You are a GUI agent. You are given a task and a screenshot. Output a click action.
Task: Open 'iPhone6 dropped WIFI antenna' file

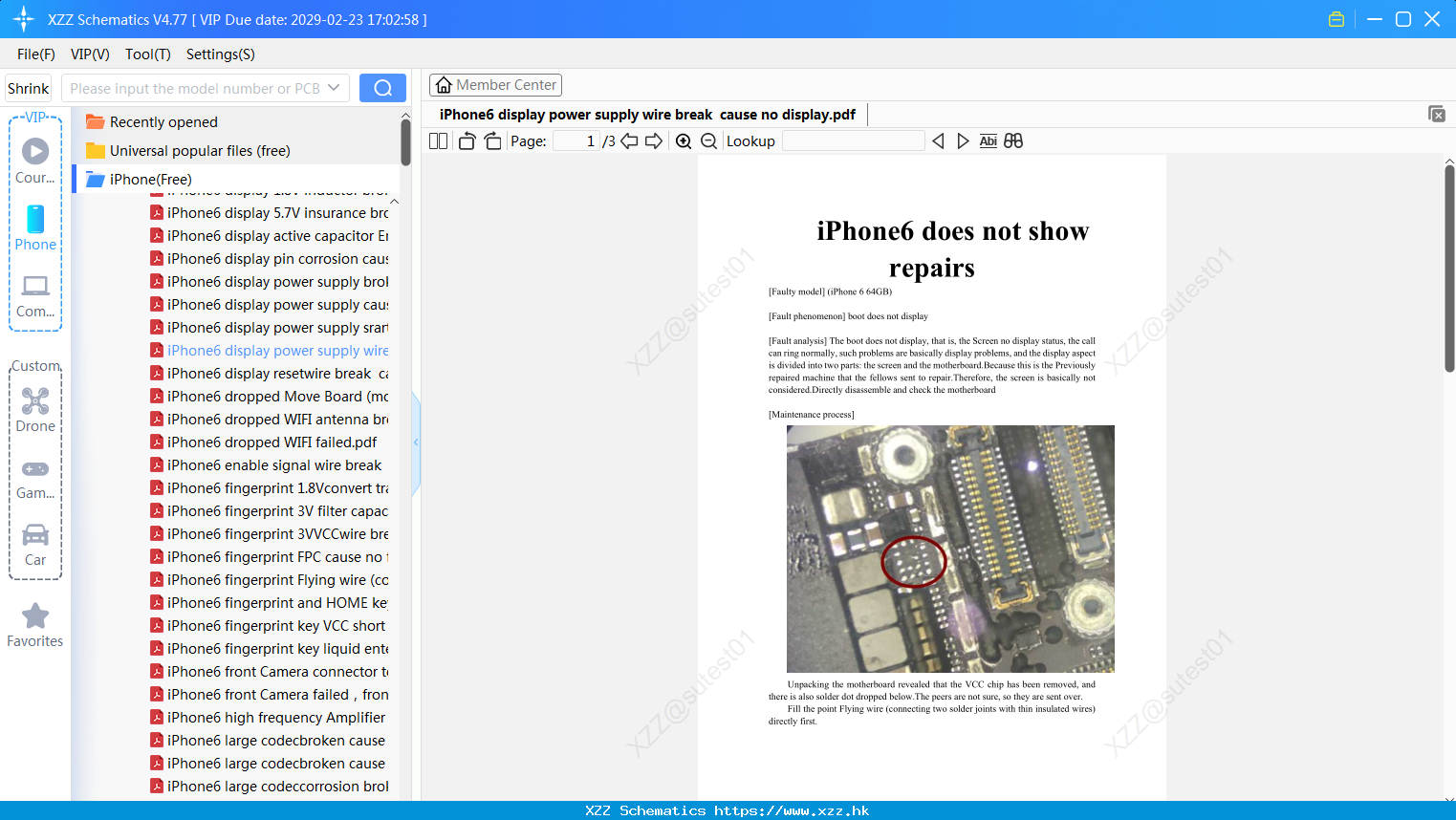tap(270, 420)
